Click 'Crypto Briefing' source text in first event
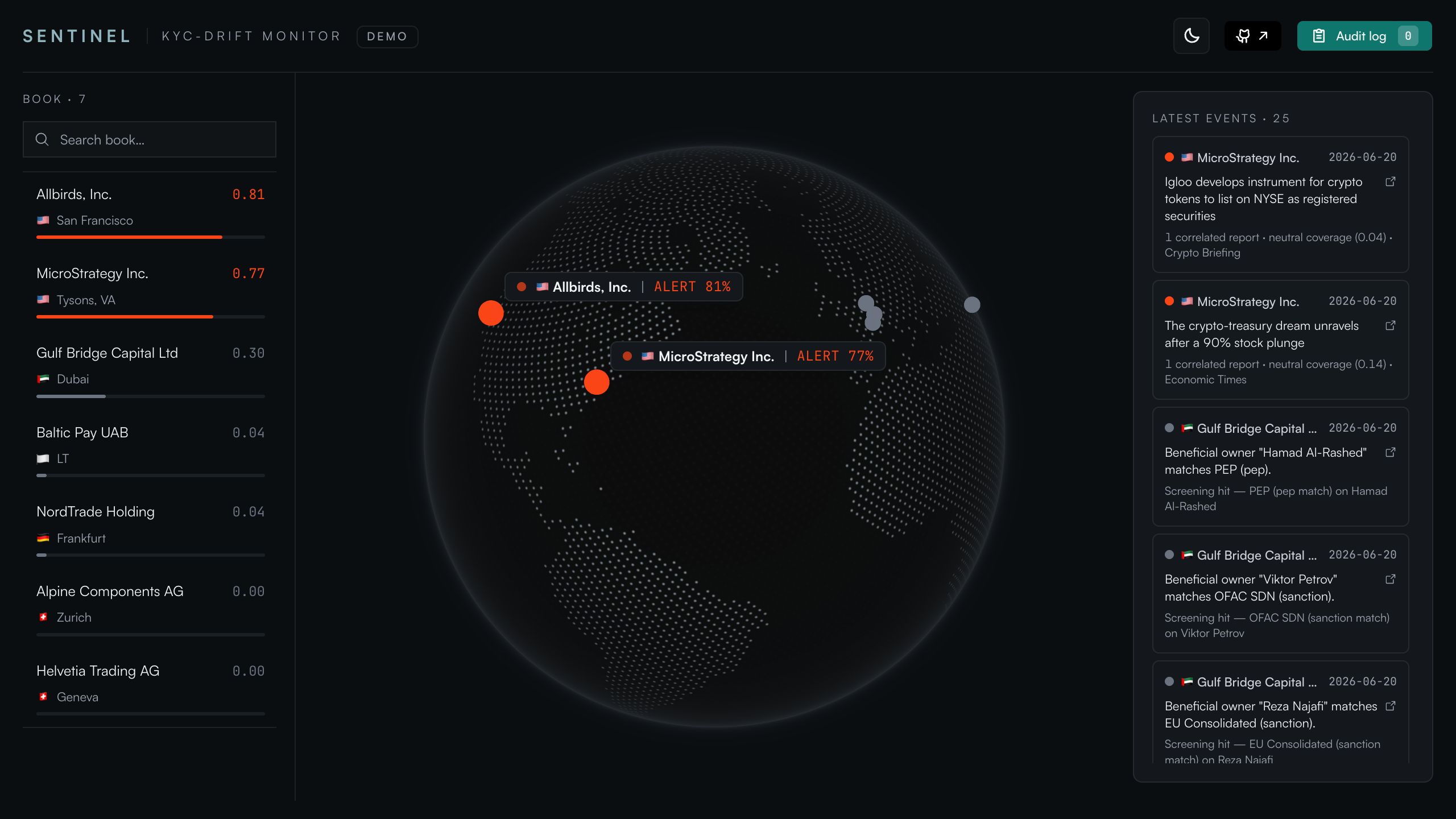1456x819 pixels. coord(1202,253)
